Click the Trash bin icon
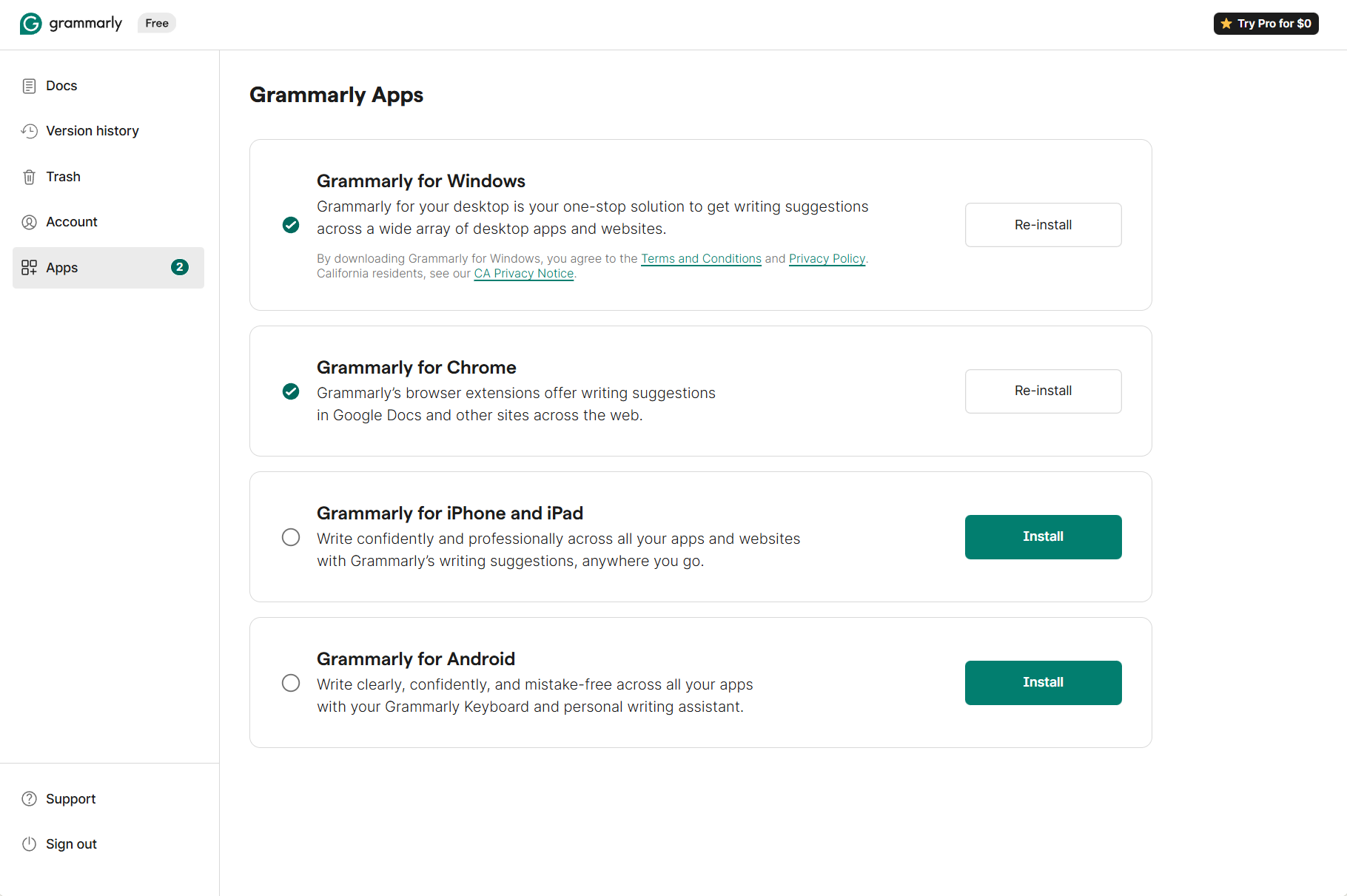Viewport: 1347px width, 896px height. (x=29, y=177)
